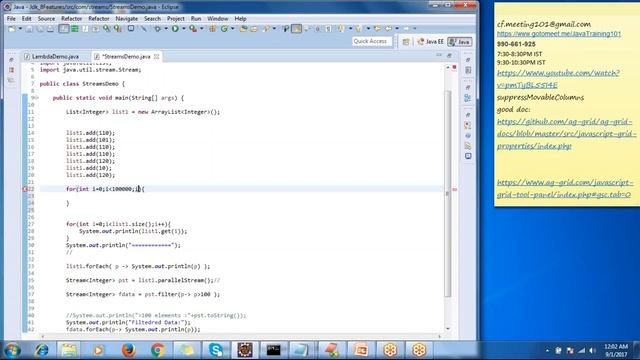Click the Run Last Tool (external tools) icon
This screenshot has width=640, height=360.
[x=193, y=29]
